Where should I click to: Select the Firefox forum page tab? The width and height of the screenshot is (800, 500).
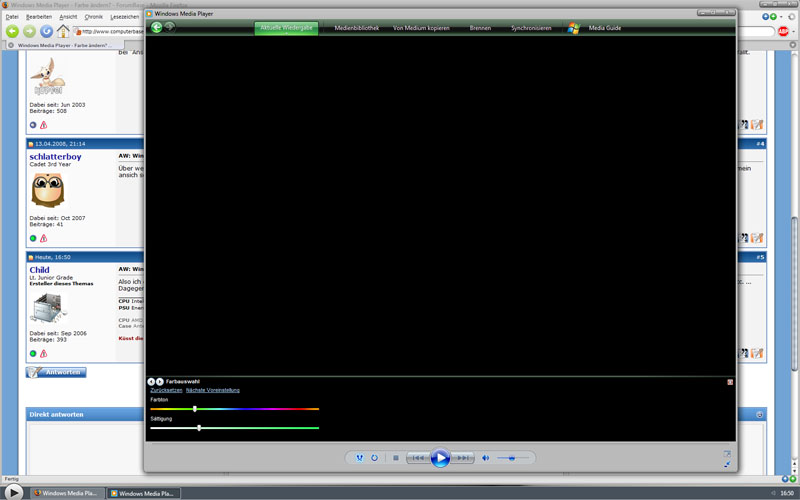64,45
